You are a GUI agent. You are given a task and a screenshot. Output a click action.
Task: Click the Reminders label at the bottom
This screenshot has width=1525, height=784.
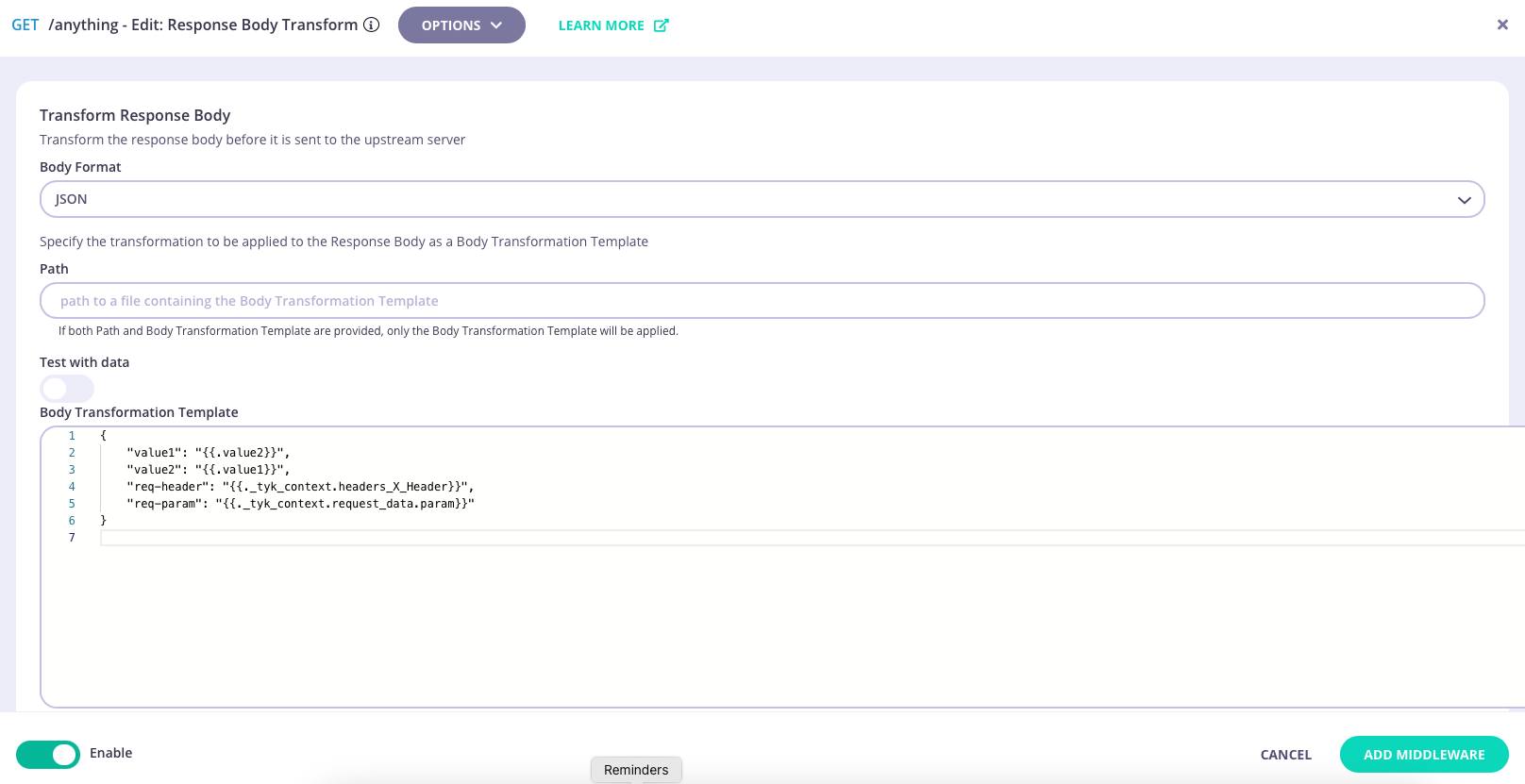[x=636, y=770]
